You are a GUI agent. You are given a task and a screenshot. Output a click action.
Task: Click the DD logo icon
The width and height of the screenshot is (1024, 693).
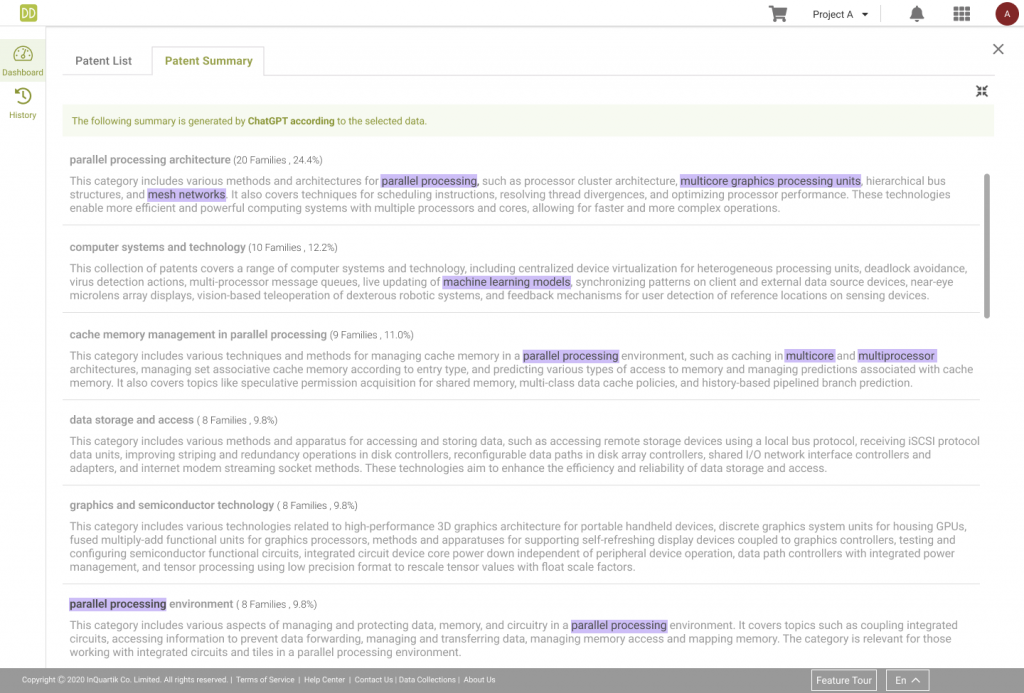coord(28,13)
